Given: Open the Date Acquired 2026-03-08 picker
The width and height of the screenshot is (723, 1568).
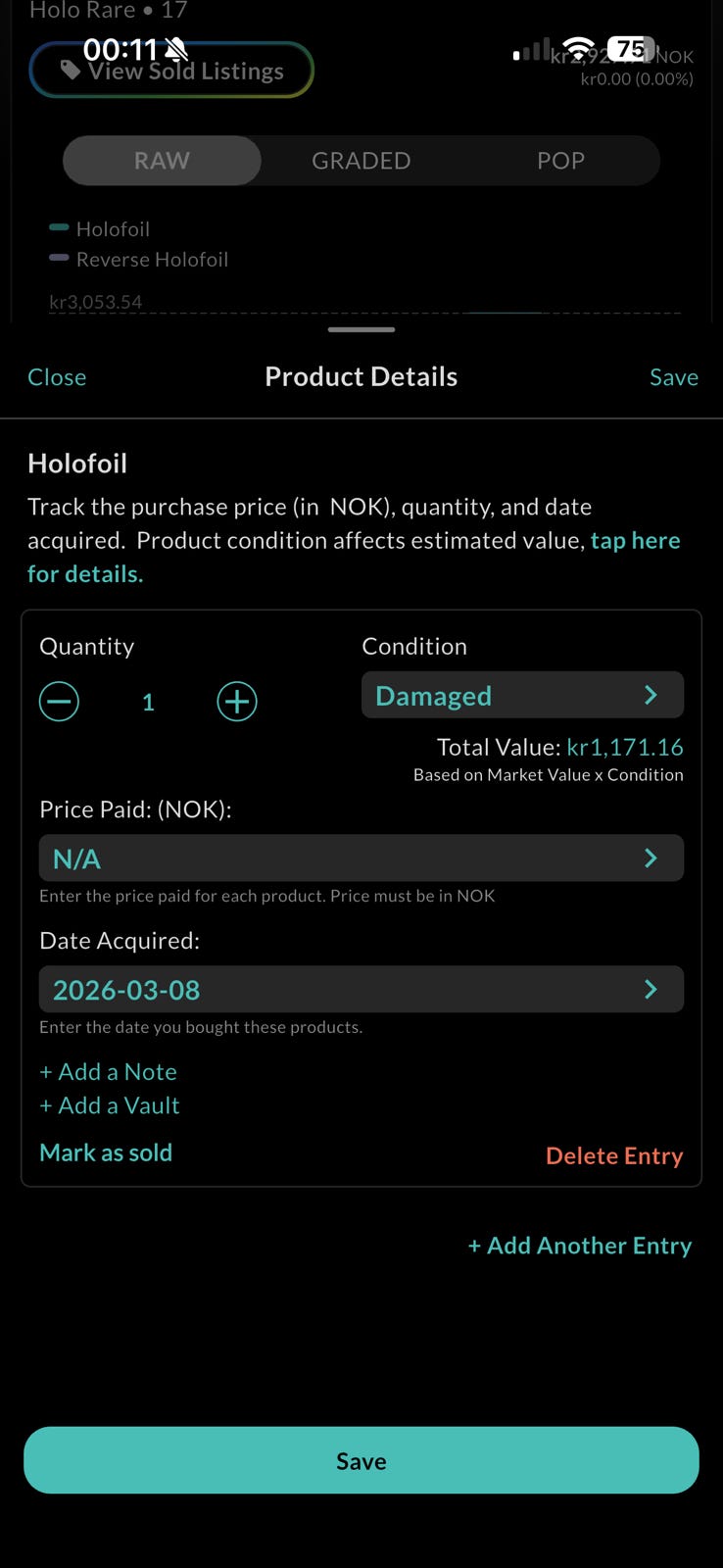Looking at the screenshot, I should [361, 990].
